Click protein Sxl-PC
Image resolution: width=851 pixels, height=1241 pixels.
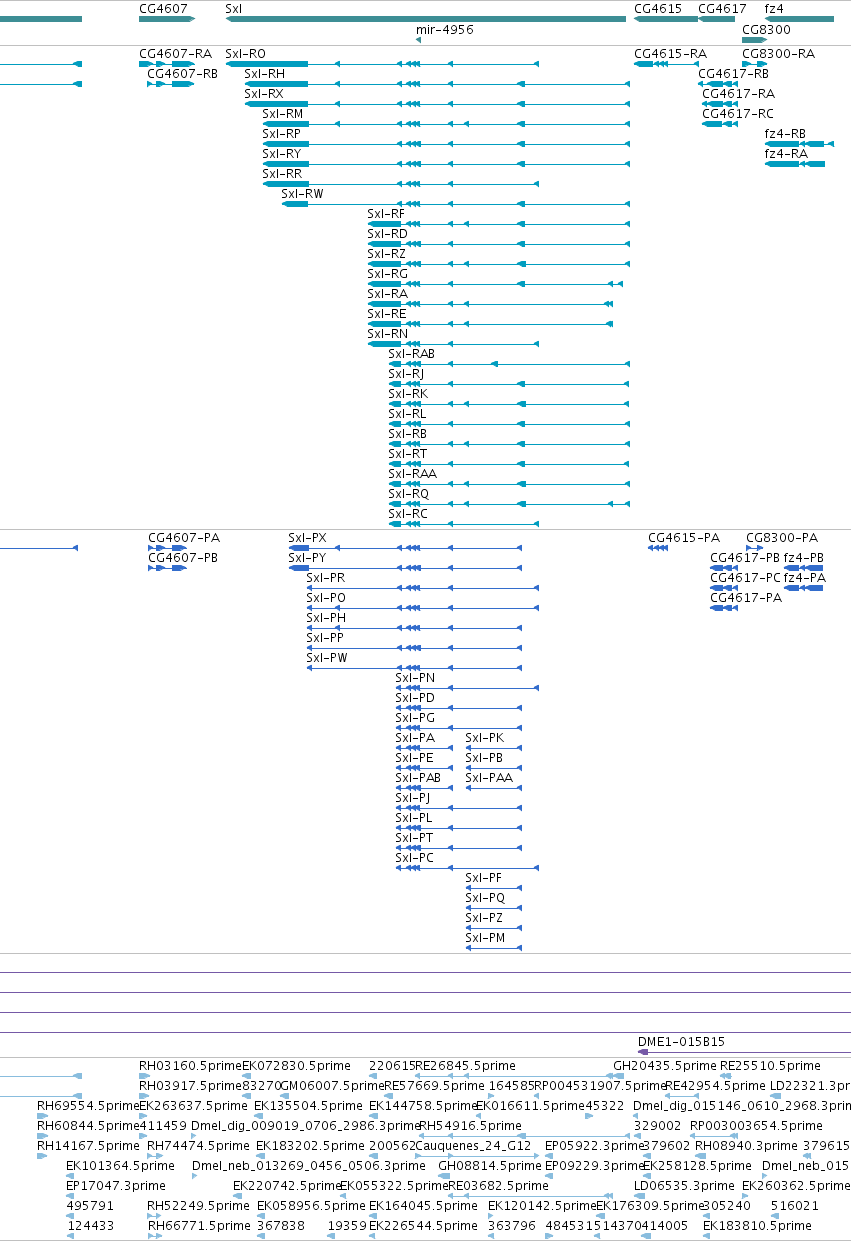click(x=415, y=857)
